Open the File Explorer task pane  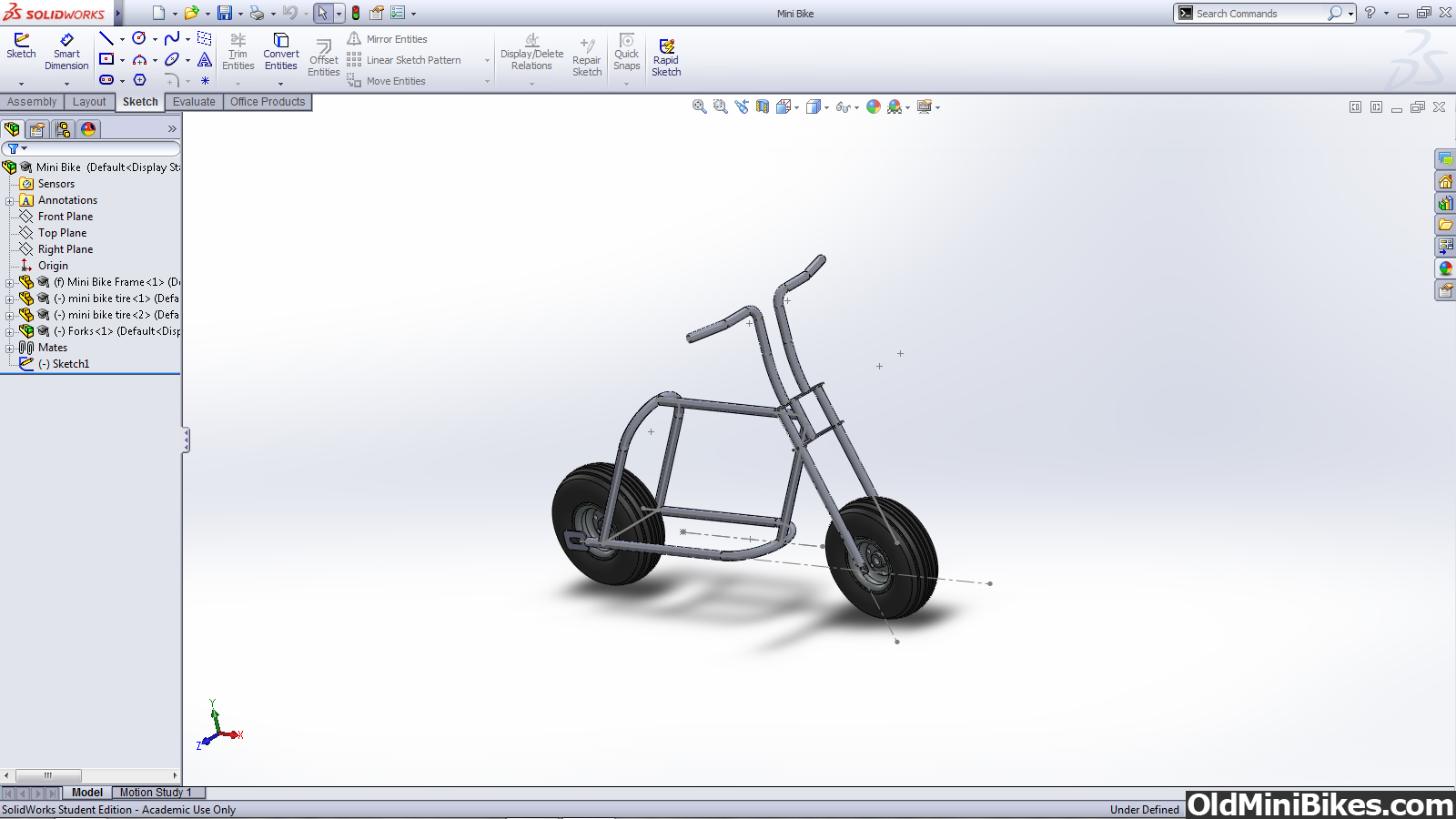1445,225
